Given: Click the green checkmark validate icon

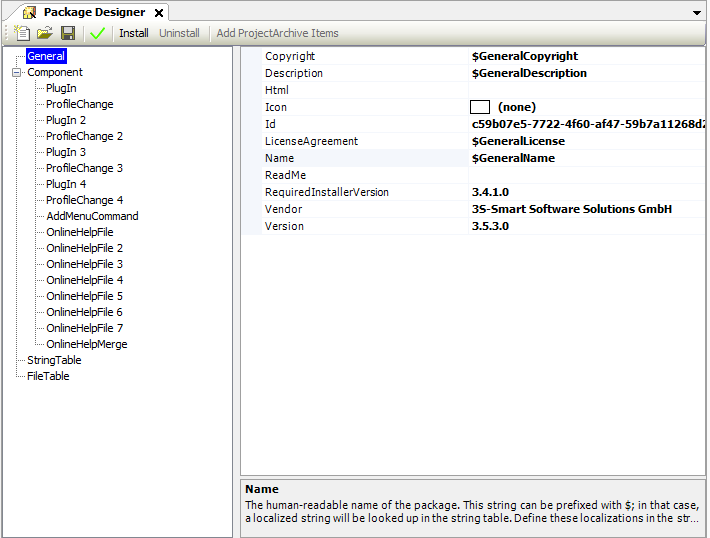Looking at the screenshot, I should click(97, 33).
